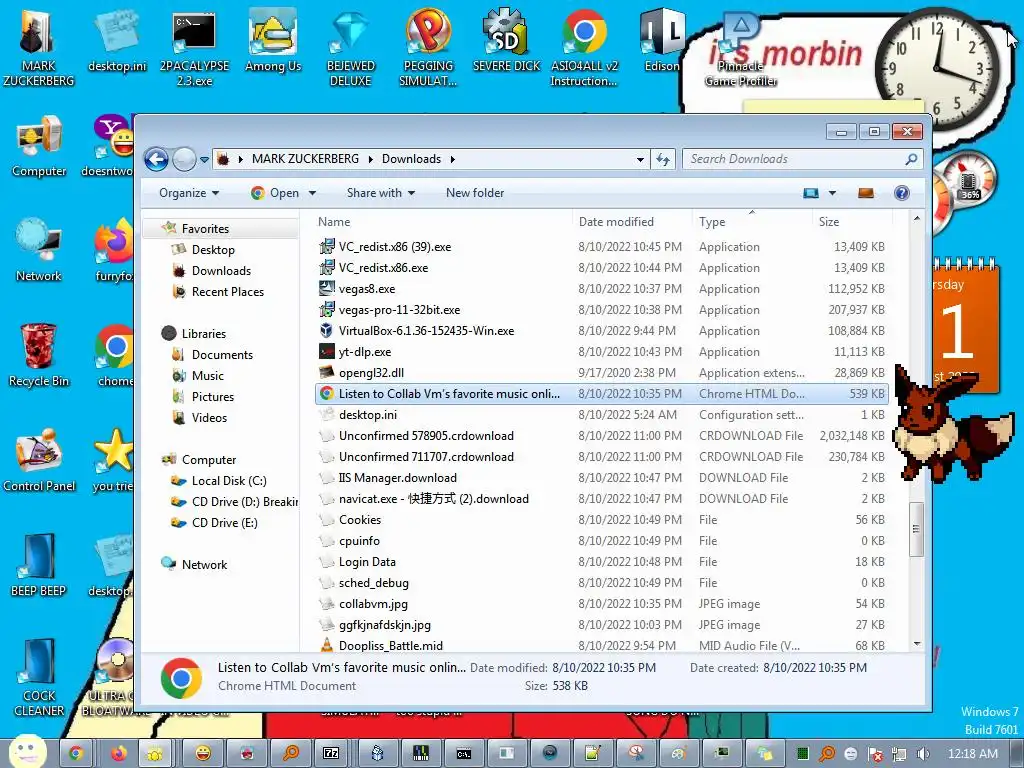Click the VirtualBox installer file icon
Screen dimensions: 1024x768
pos(327,330)
